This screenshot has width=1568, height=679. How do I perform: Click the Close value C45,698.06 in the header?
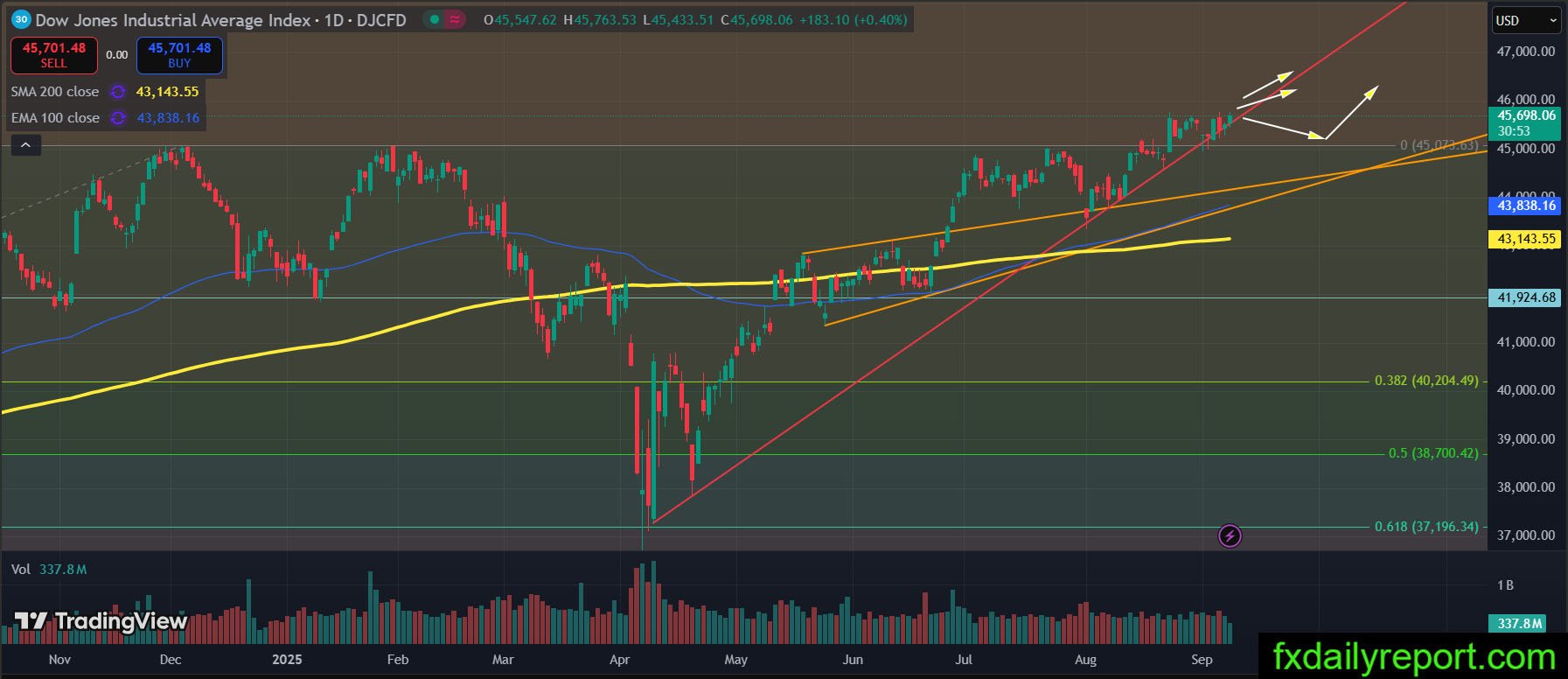coord(756,19)
